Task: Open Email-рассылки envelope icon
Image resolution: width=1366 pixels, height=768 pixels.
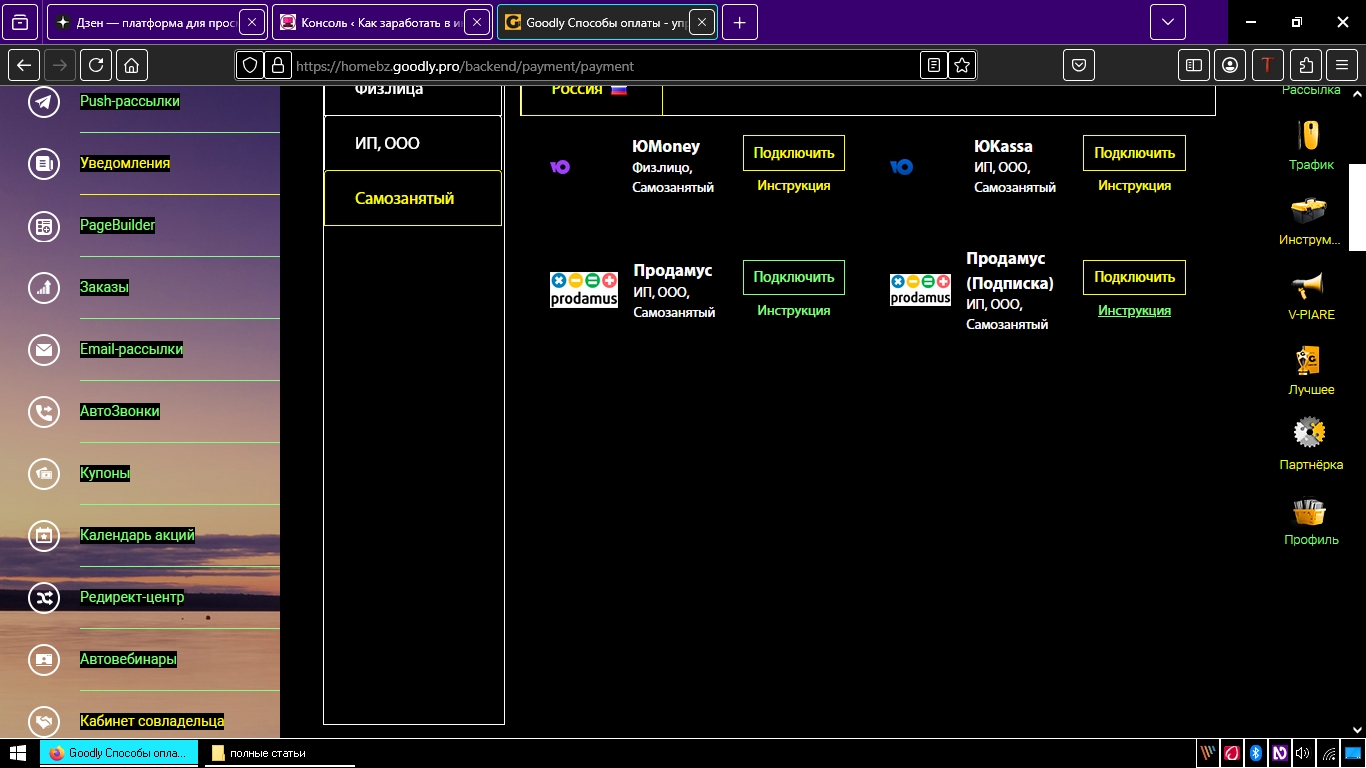Action: (44, 349)
